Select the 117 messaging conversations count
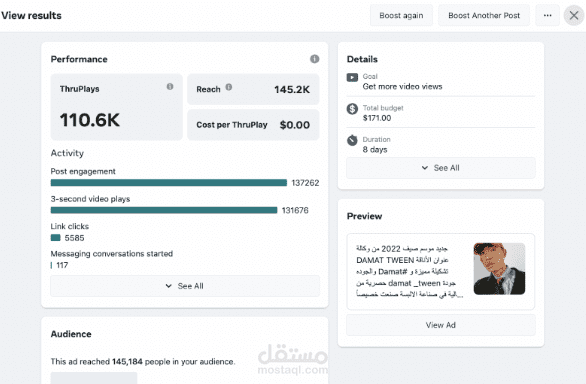Screen dimensions: 586x384 click(x=62, y=265)
